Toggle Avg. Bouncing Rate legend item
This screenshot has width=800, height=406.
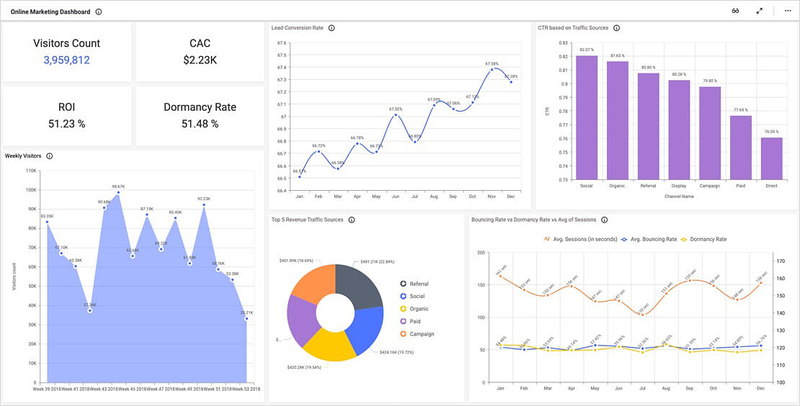648,239
